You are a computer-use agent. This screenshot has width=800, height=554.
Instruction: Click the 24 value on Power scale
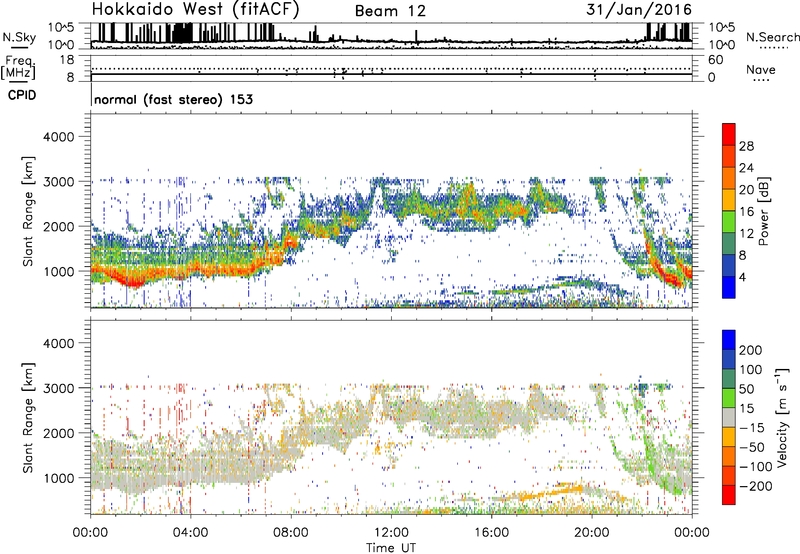(746, 168)
